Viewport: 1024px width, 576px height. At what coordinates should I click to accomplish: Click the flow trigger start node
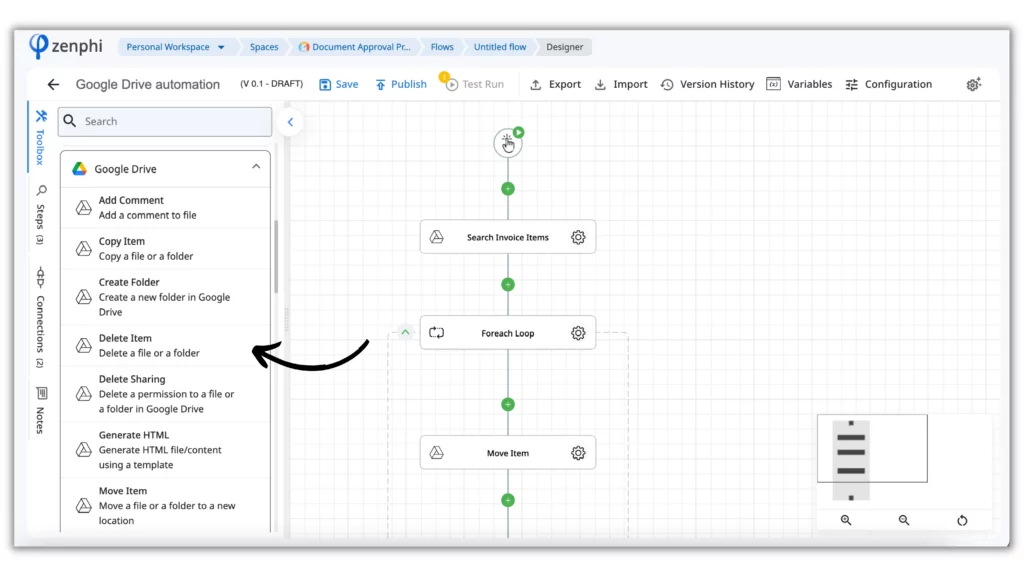click(x=507, y=143)
